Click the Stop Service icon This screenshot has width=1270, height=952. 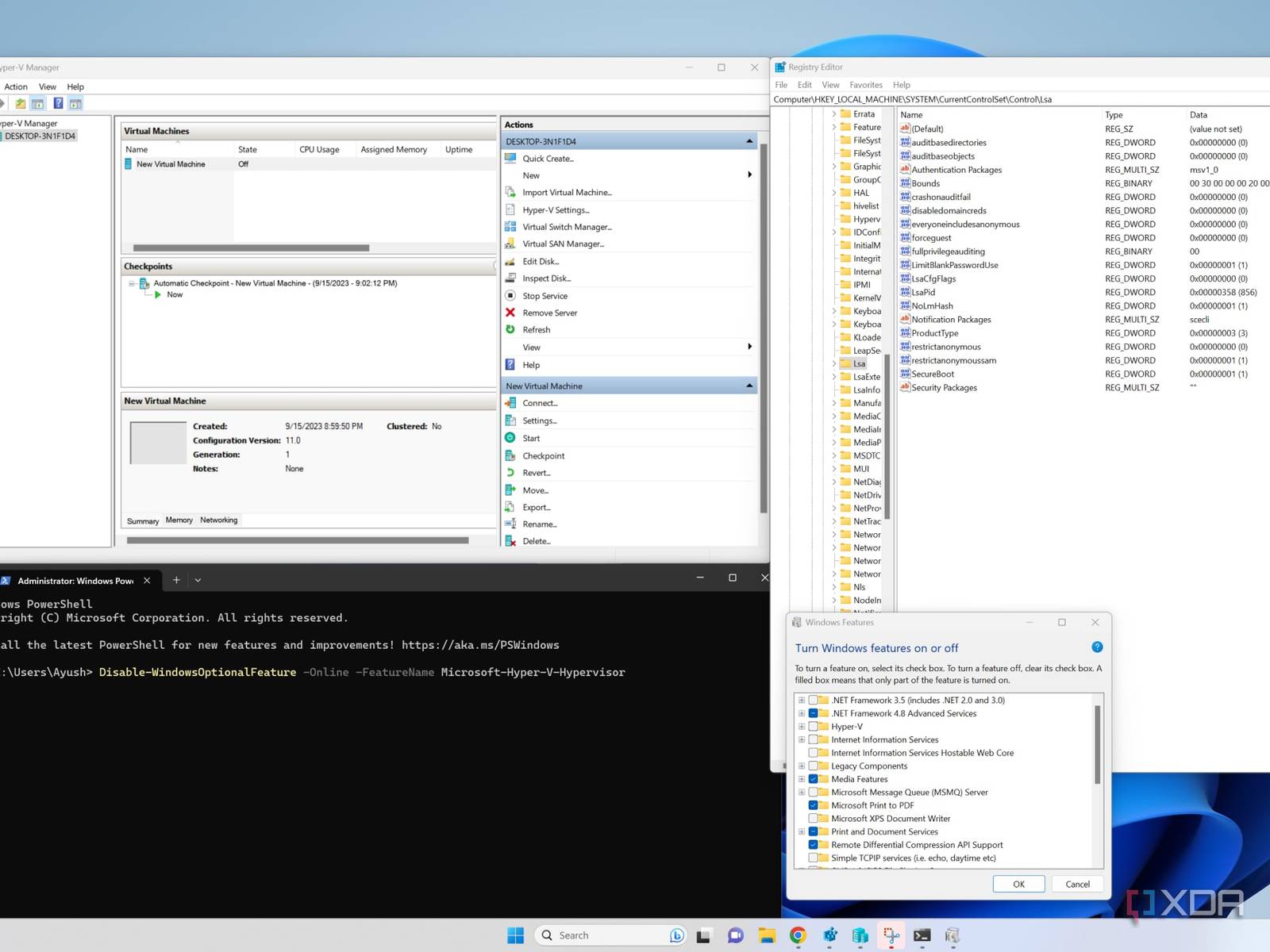[510, 296]
